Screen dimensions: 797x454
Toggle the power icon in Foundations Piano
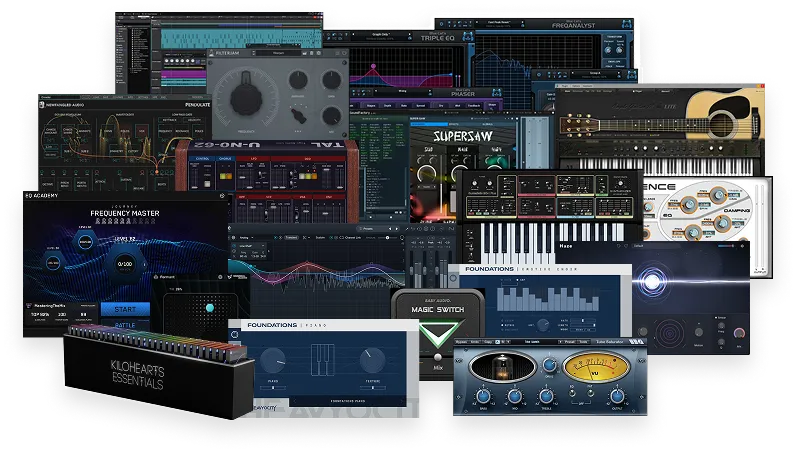coord(234,335)
